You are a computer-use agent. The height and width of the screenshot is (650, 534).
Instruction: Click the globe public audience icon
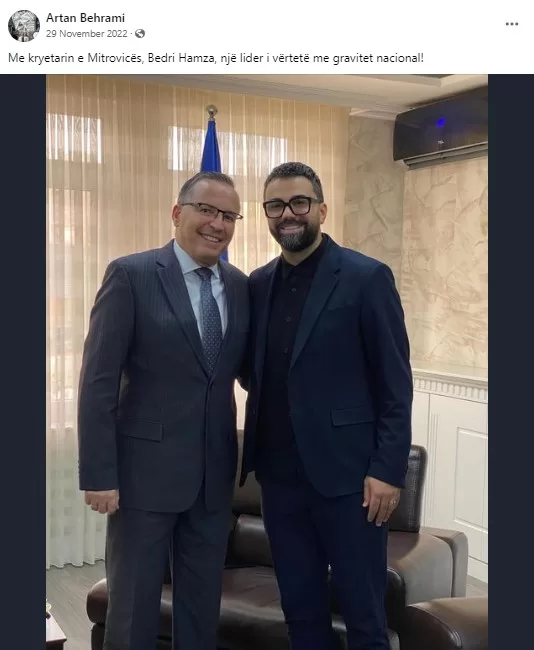[x=140, y=34]
